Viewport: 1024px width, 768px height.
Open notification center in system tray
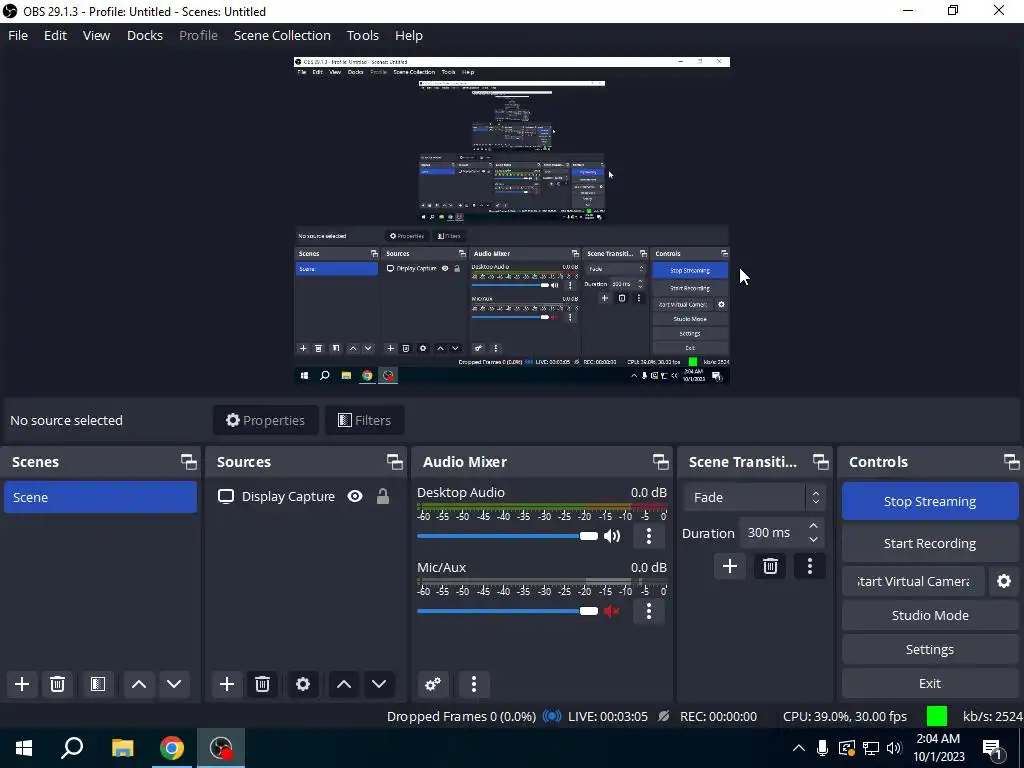[x=993, y=748]
